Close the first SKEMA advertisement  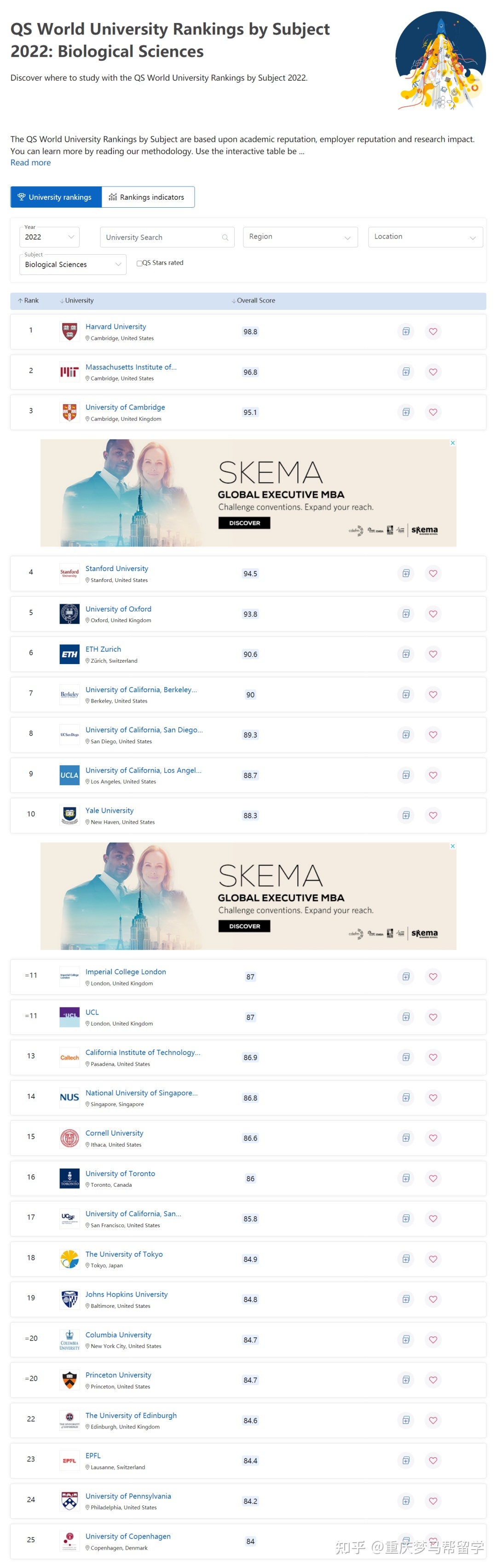(453, 443)
